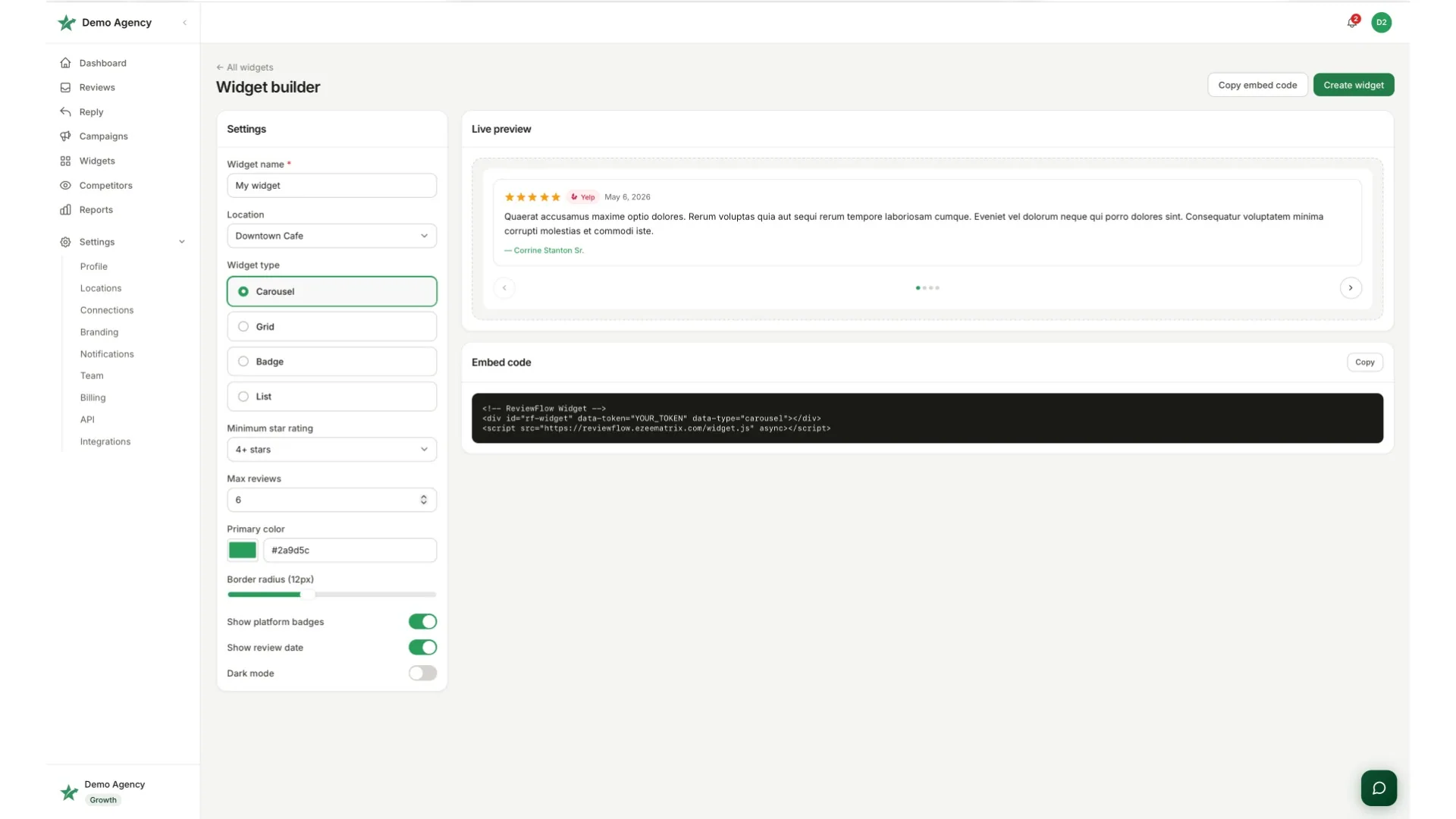The image size is (1456, 819).
Task: Open the Profile settings item
Action: pos(94,267)
